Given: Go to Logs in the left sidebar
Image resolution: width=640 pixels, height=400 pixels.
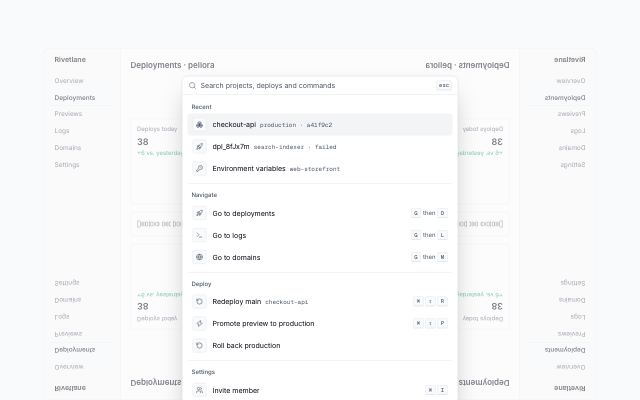Looking at the screenshot, I should [62, 131].
